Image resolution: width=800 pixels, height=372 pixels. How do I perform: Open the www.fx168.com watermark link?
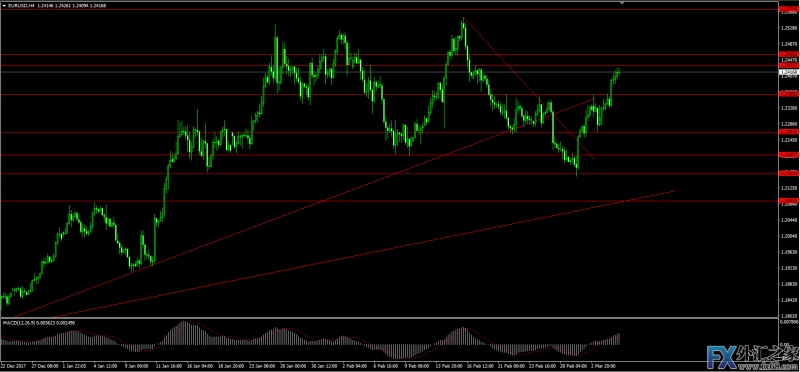778,366
